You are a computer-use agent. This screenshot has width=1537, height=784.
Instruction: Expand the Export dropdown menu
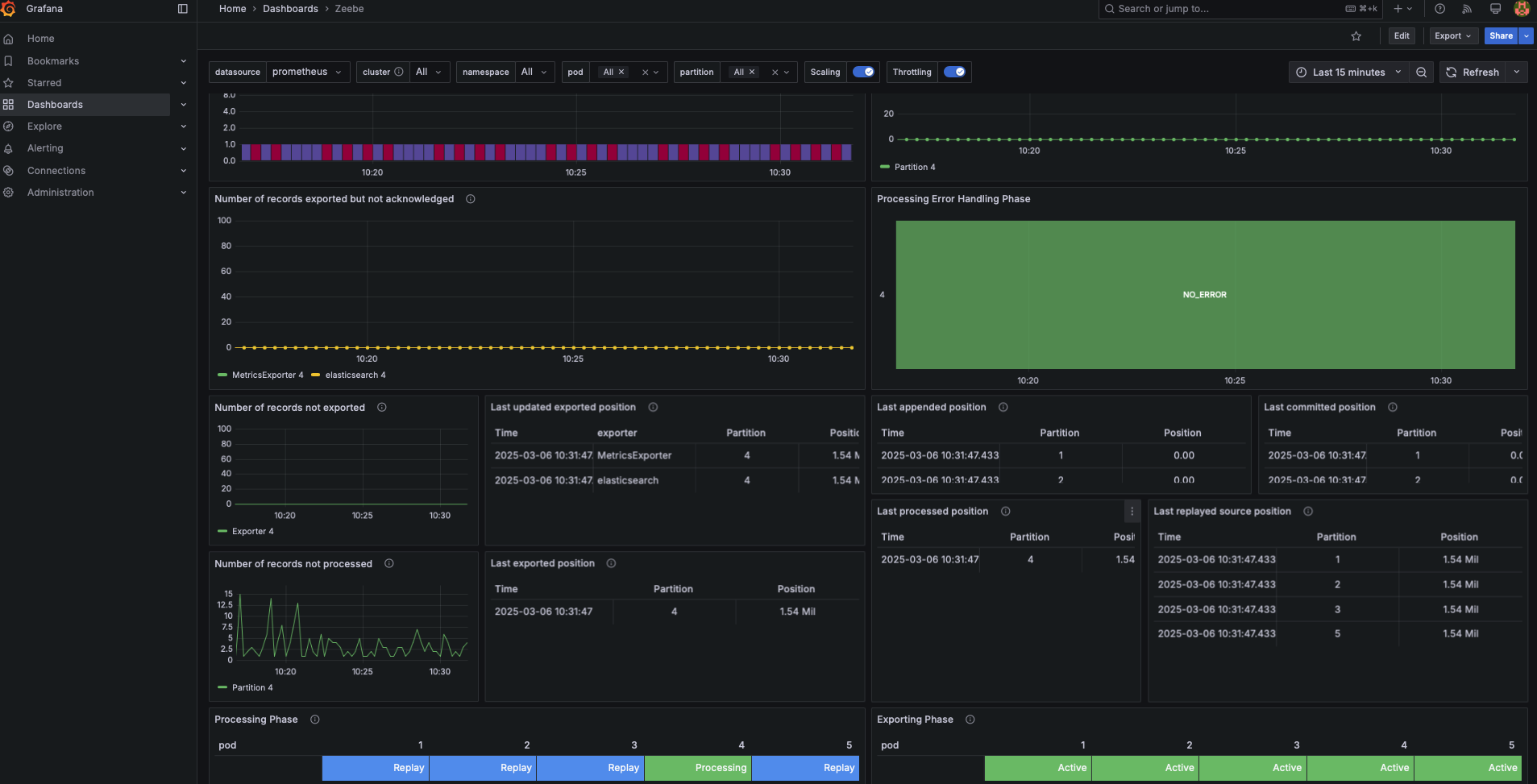(x=1452, y=36)
